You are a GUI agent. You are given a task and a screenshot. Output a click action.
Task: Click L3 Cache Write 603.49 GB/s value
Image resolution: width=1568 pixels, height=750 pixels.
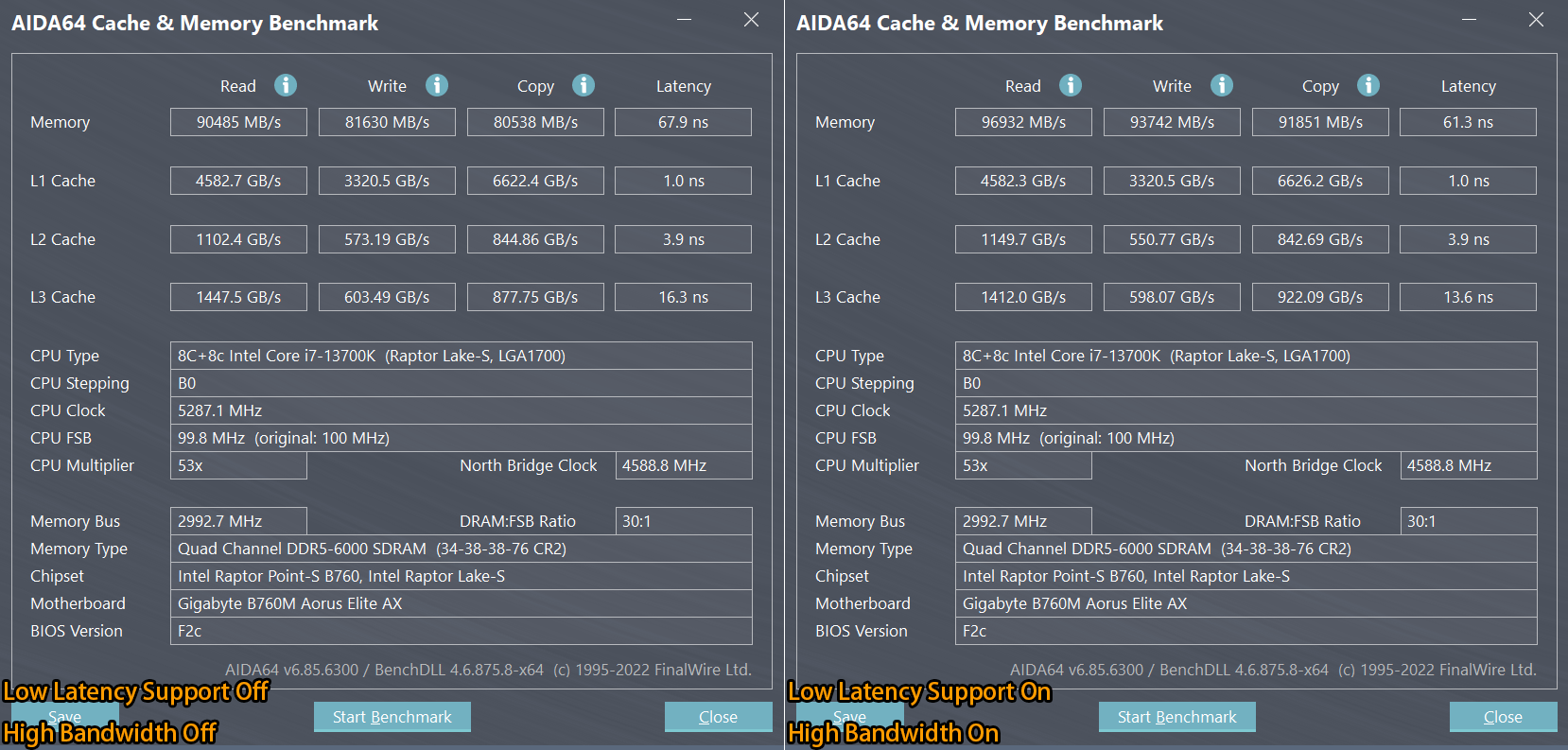[x=387, y=297]
